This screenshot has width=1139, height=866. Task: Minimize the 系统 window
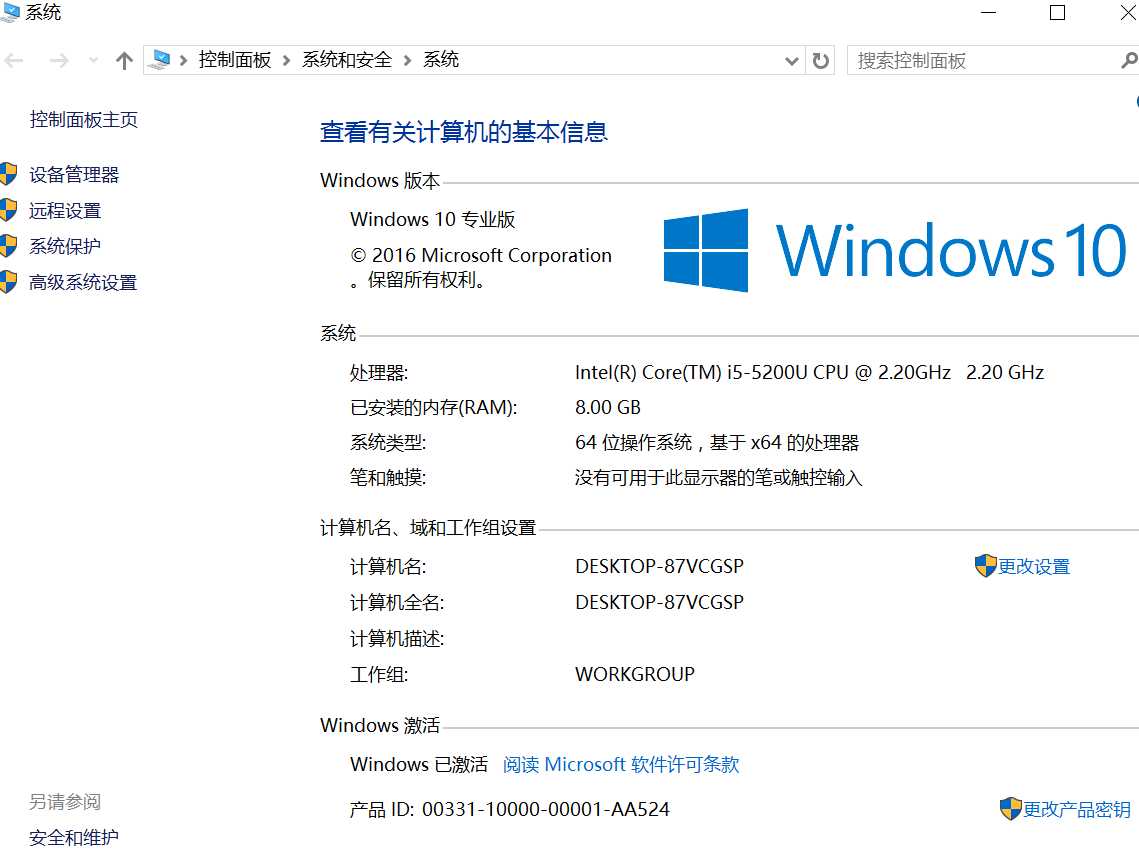point(989,12)
